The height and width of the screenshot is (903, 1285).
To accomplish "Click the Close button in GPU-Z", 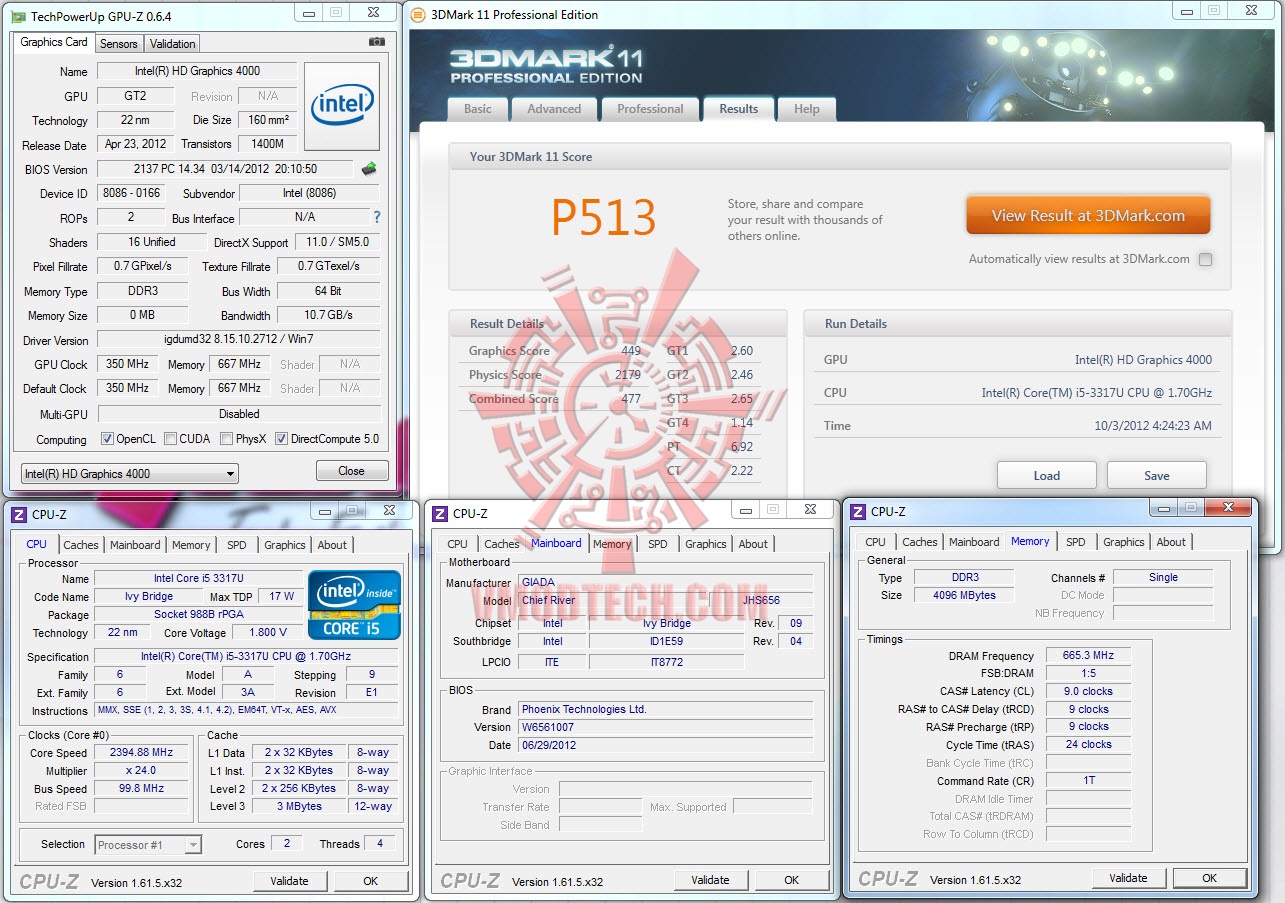I will tap(351, 471).
